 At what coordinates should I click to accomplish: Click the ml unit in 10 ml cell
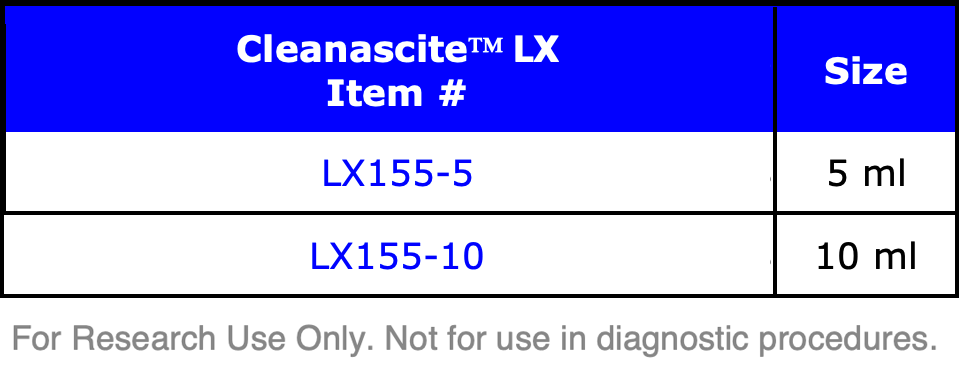(893, 256)
